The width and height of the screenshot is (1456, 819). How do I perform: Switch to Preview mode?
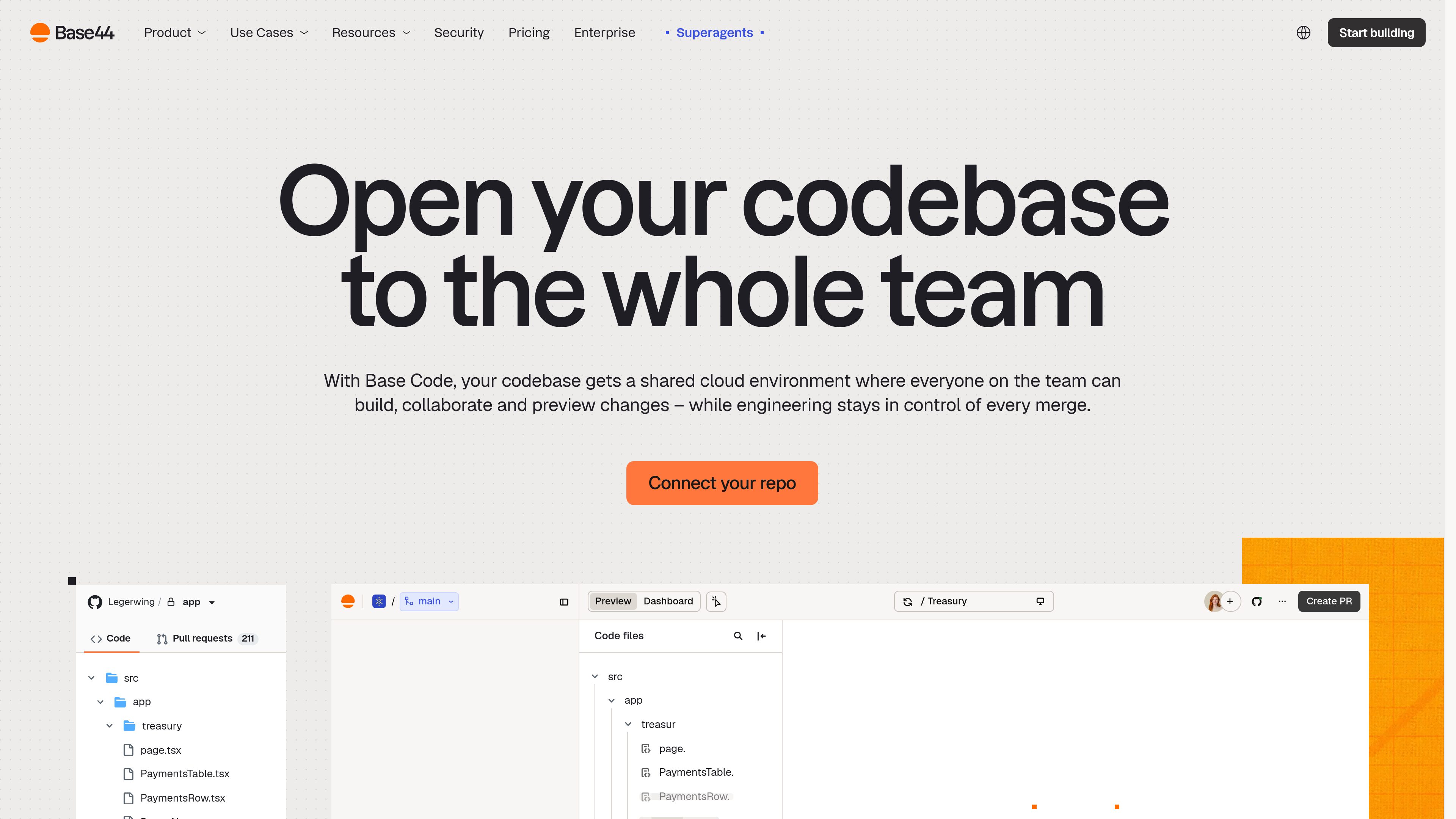point(613,601)
